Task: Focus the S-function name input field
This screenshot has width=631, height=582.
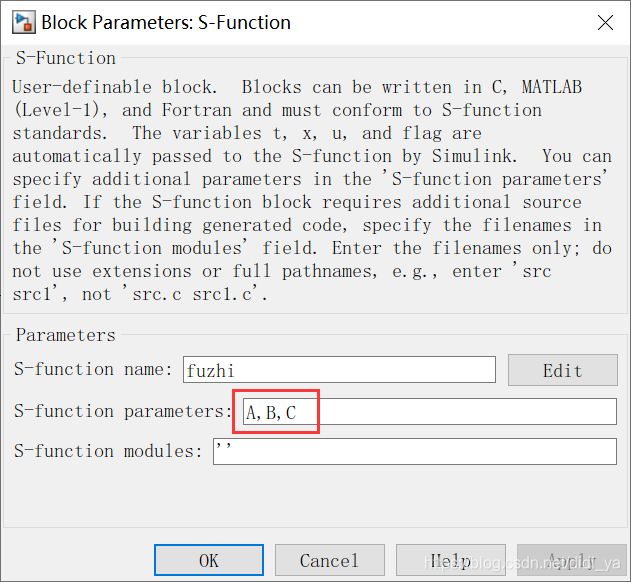Action: click(x=339, y=369)
